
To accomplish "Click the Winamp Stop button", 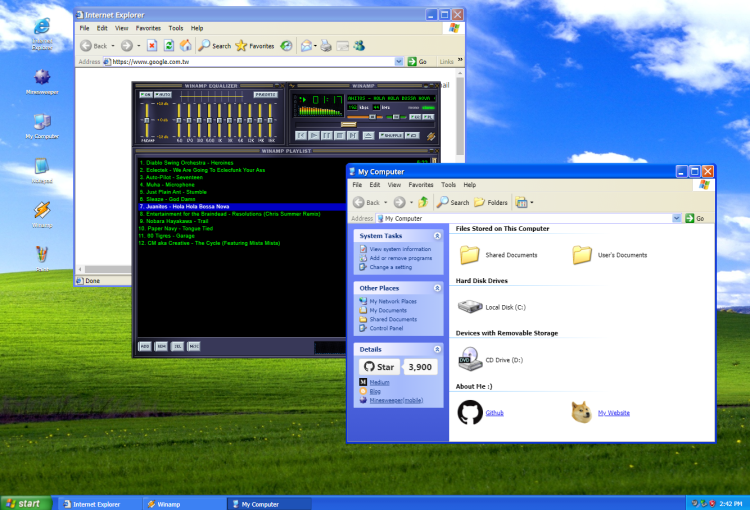I will [x=340, y=135].
